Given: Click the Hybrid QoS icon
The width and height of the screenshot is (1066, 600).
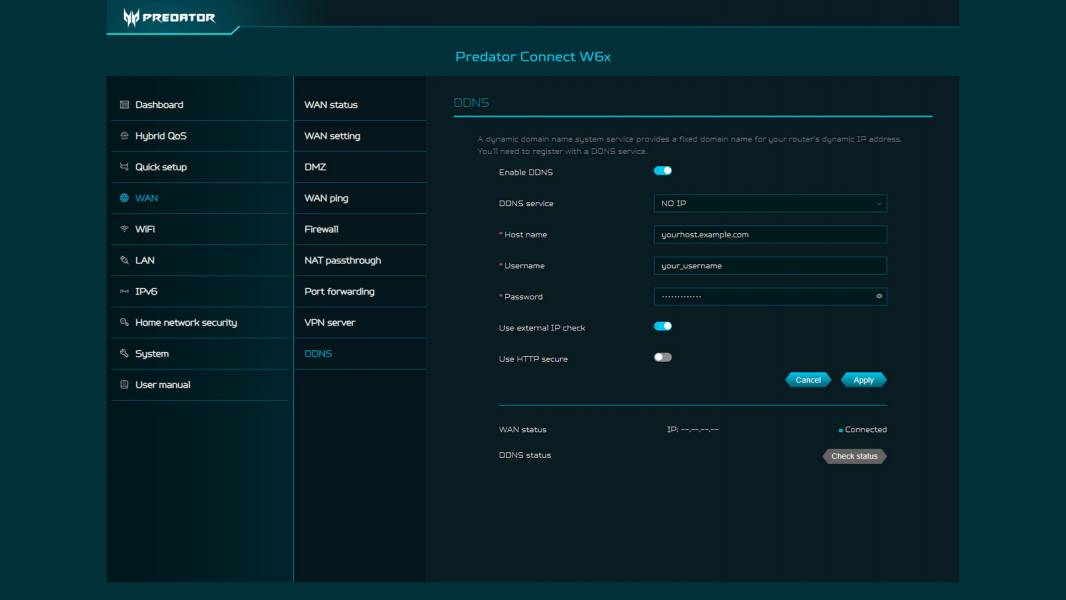Looking at the screenshot, I should [x=124, y=135].
